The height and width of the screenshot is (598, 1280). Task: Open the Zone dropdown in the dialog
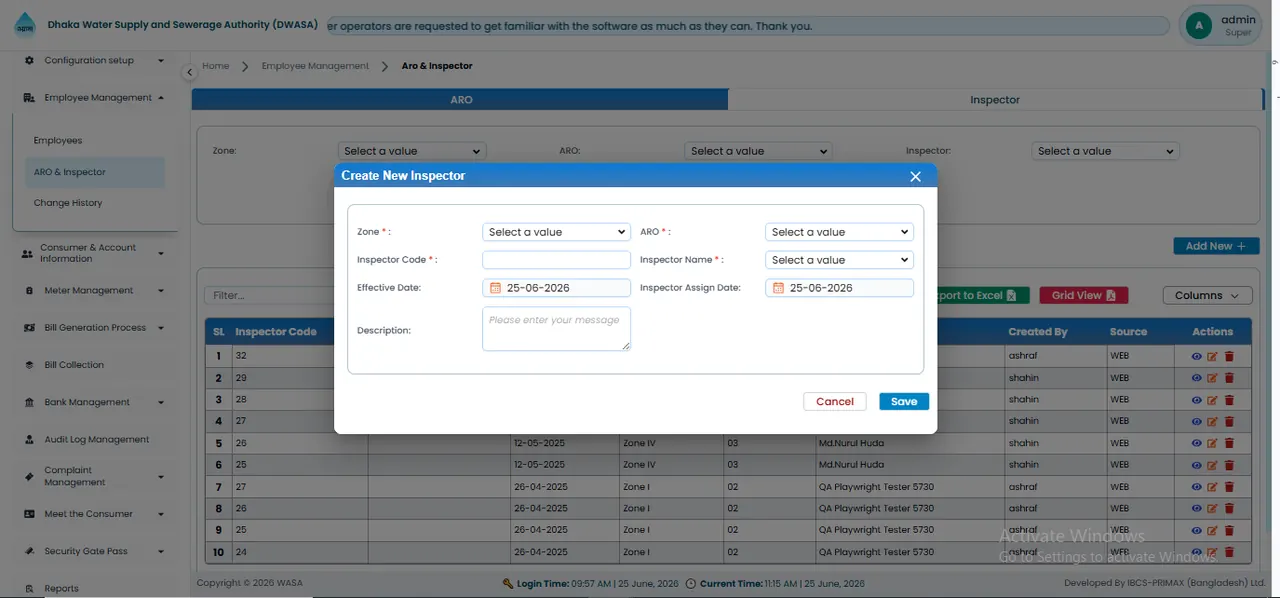(556, 232)
